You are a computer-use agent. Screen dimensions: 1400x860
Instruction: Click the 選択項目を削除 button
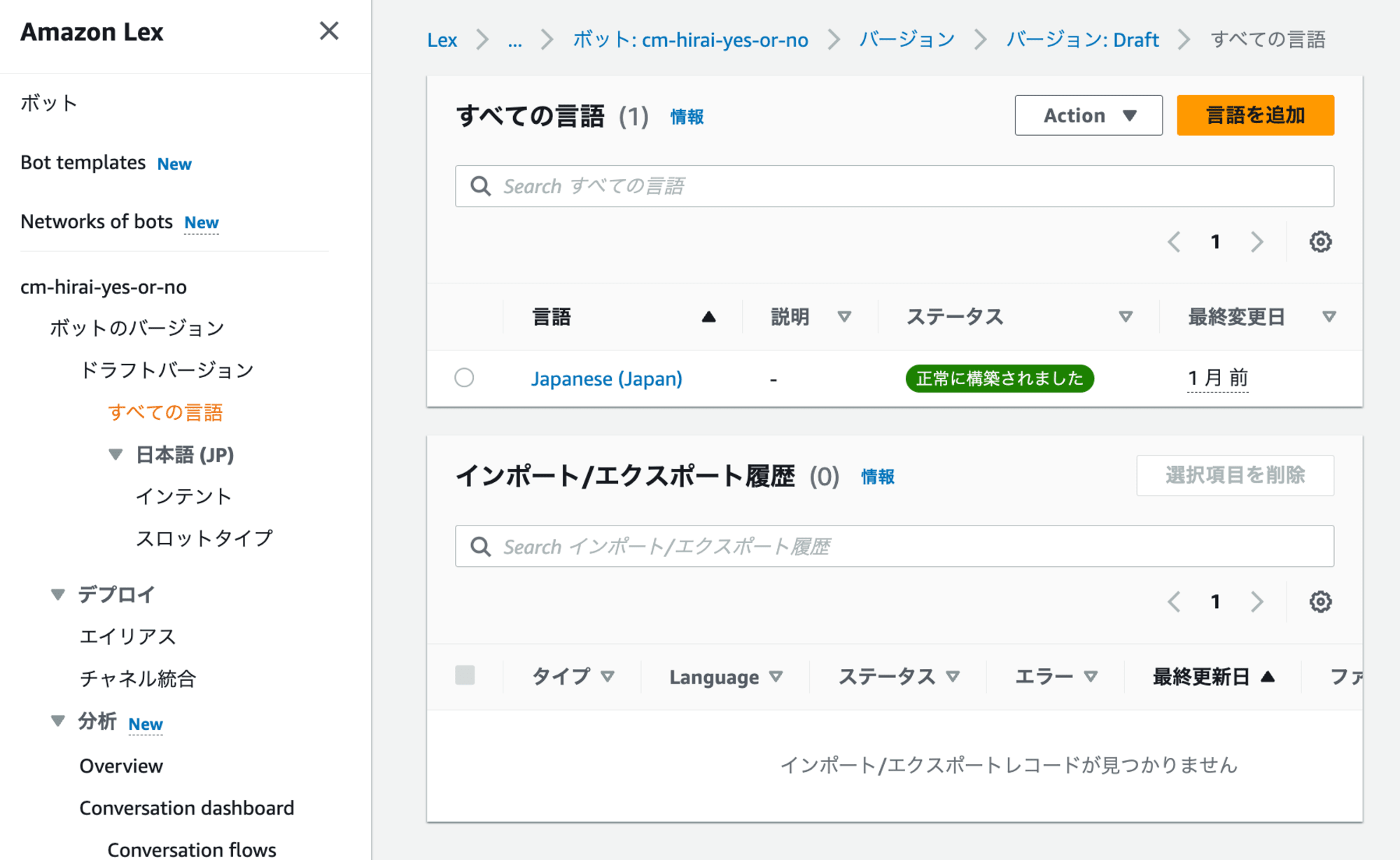point(1235,476)
